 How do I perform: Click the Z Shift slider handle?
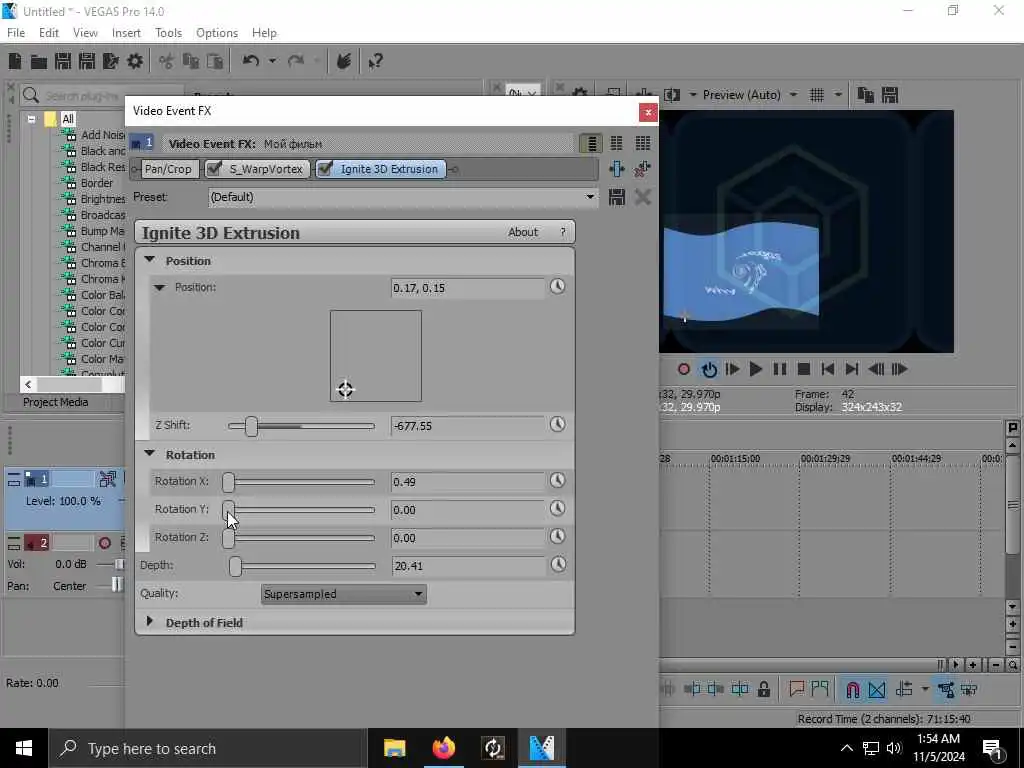(251, 426)
